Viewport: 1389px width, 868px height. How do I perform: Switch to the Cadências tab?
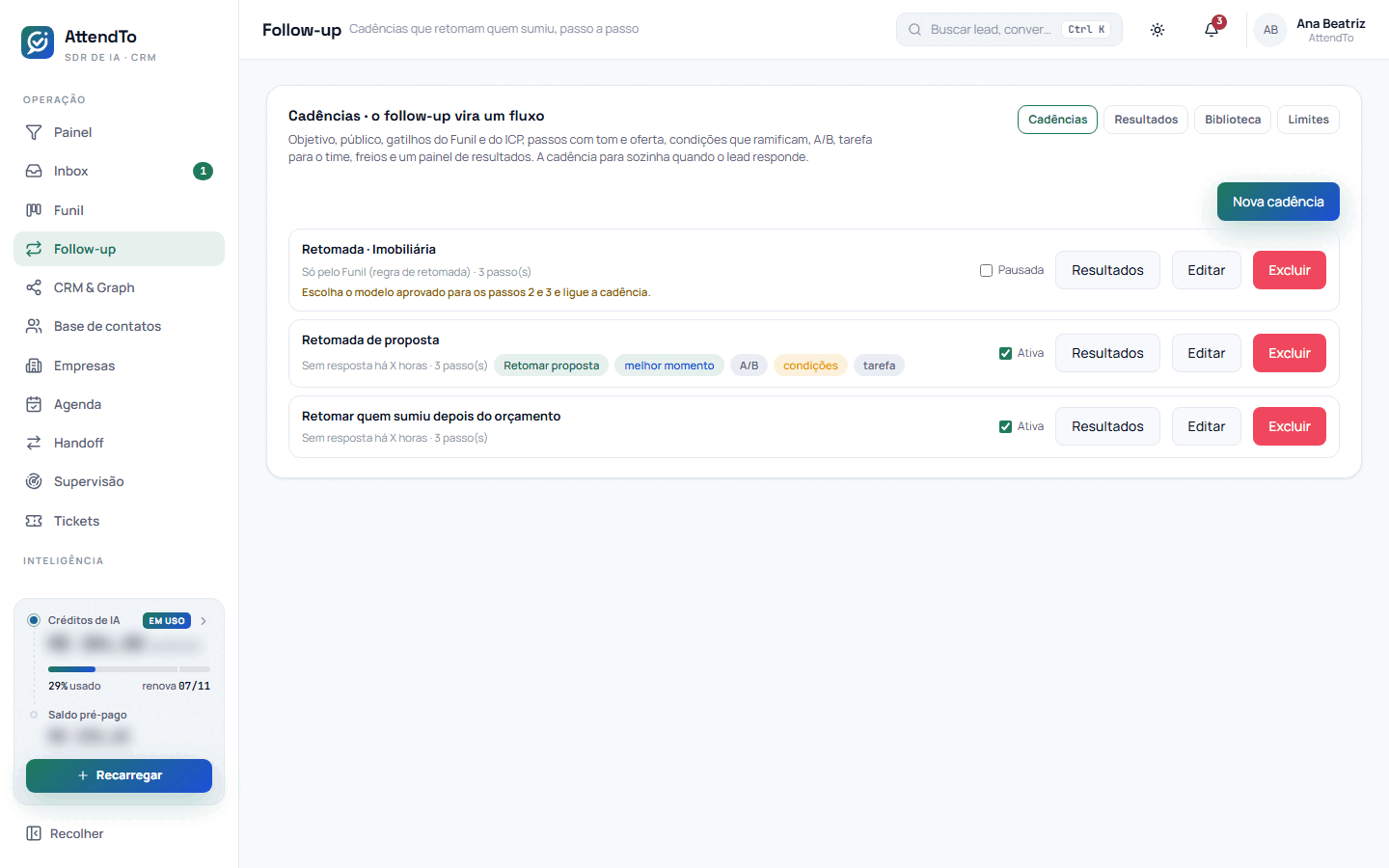(x=1057, y=120)
